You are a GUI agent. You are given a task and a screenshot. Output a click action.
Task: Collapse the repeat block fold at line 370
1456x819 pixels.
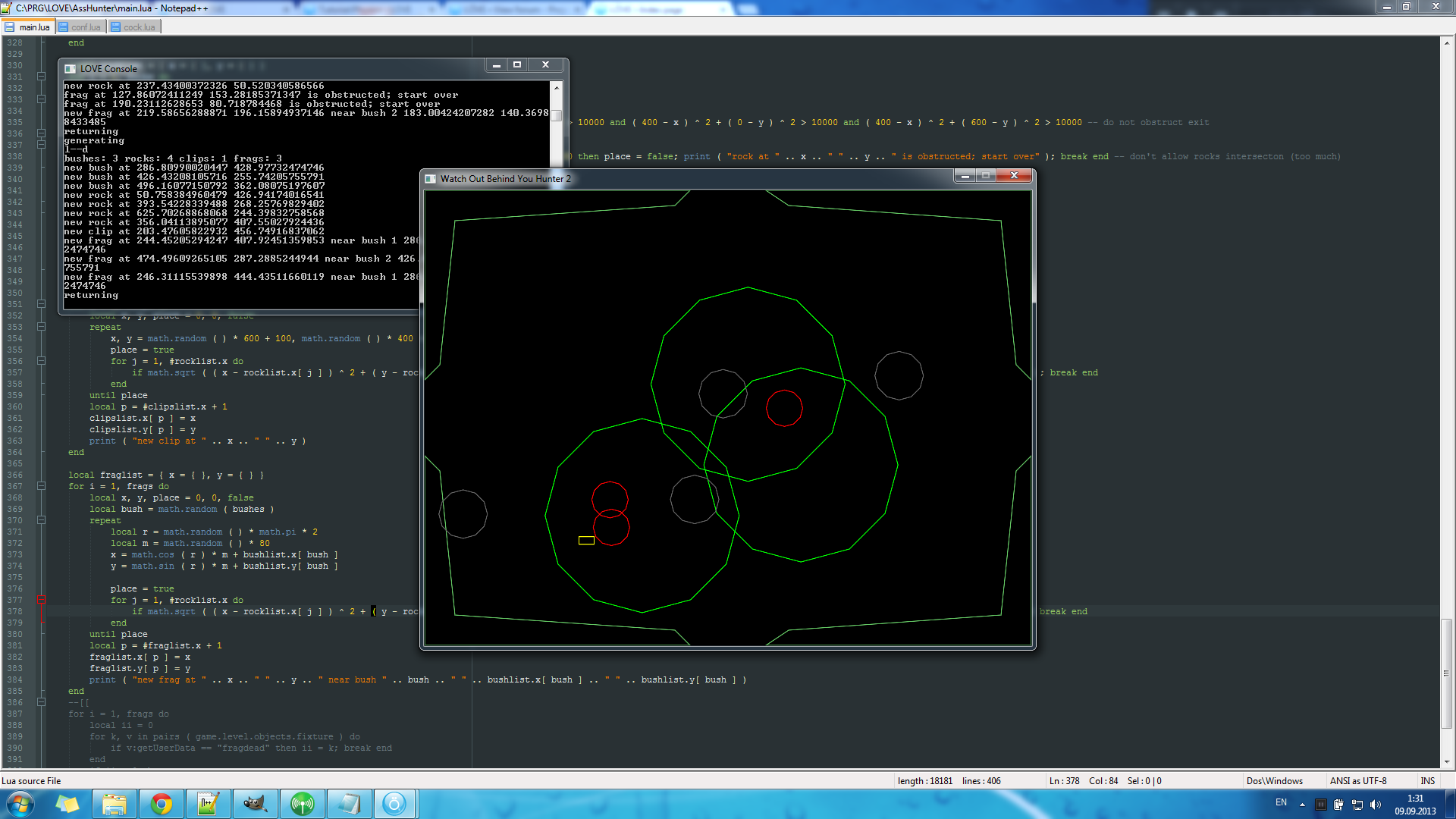tap(42, 520)
